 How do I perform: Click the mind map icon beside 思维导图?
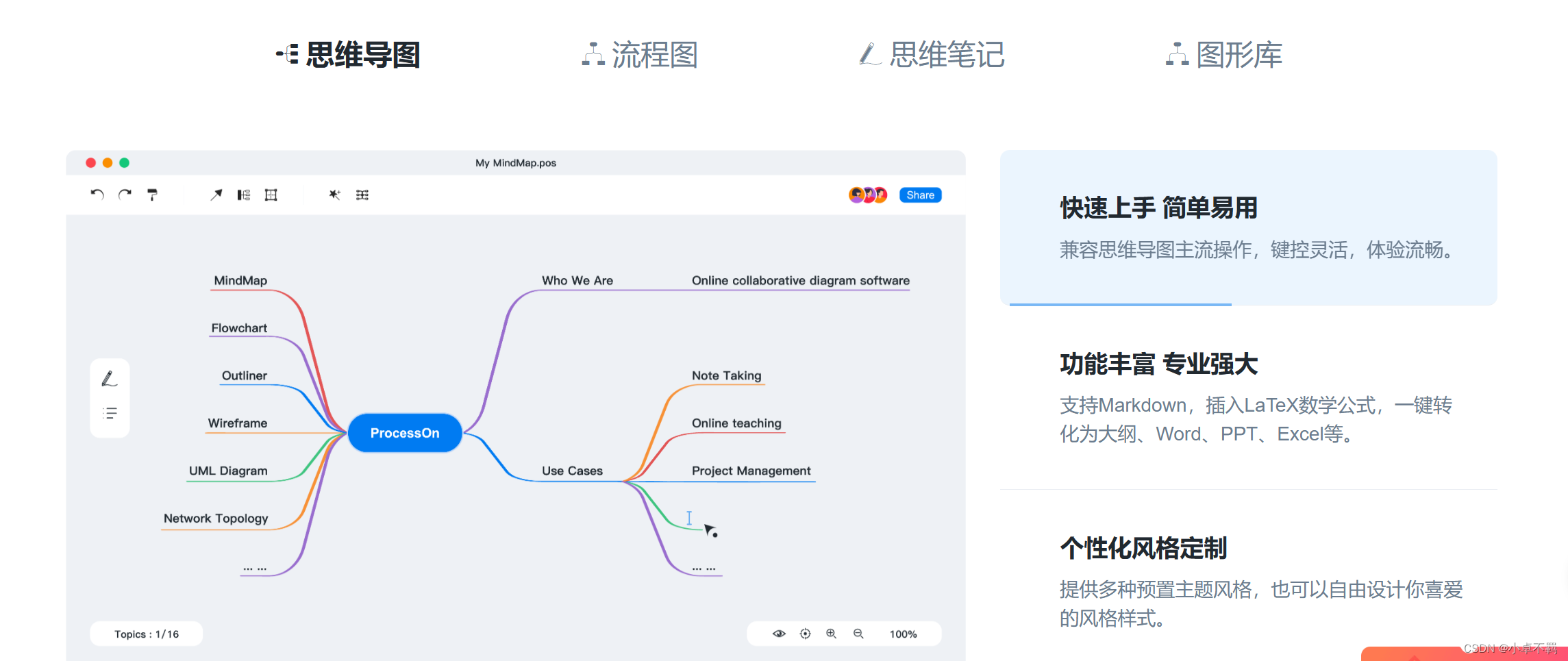click(287, 54)
